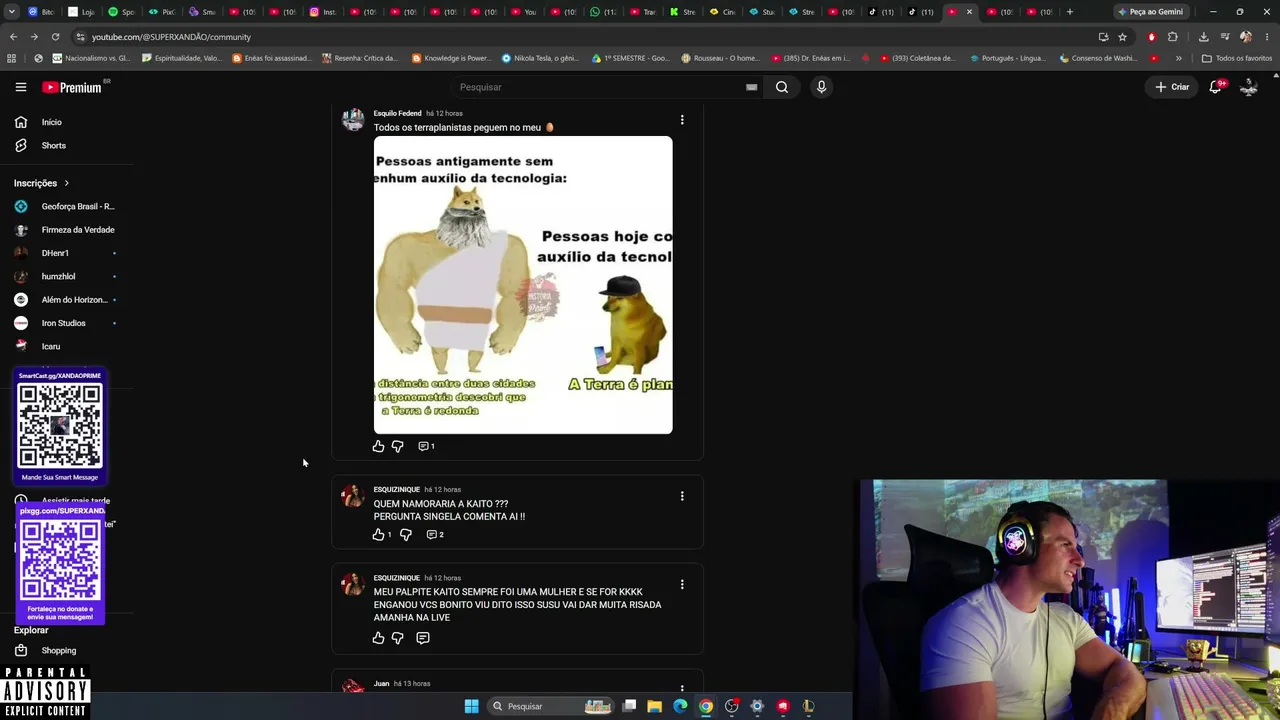
Task: Open Icaru channel in sidebar
Action: (x=66, y=346)
